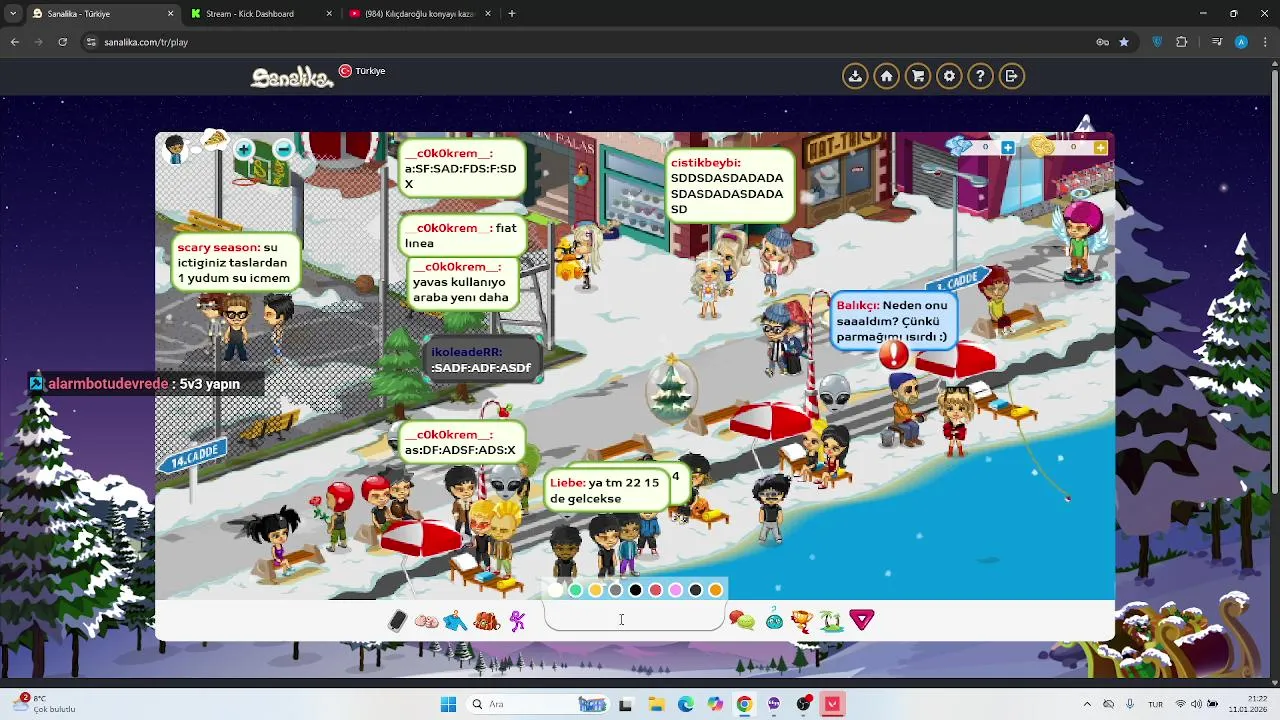1280x720 pixels.
Task: Zoom in with the plus magnifier button
Action: click(245, 150)
